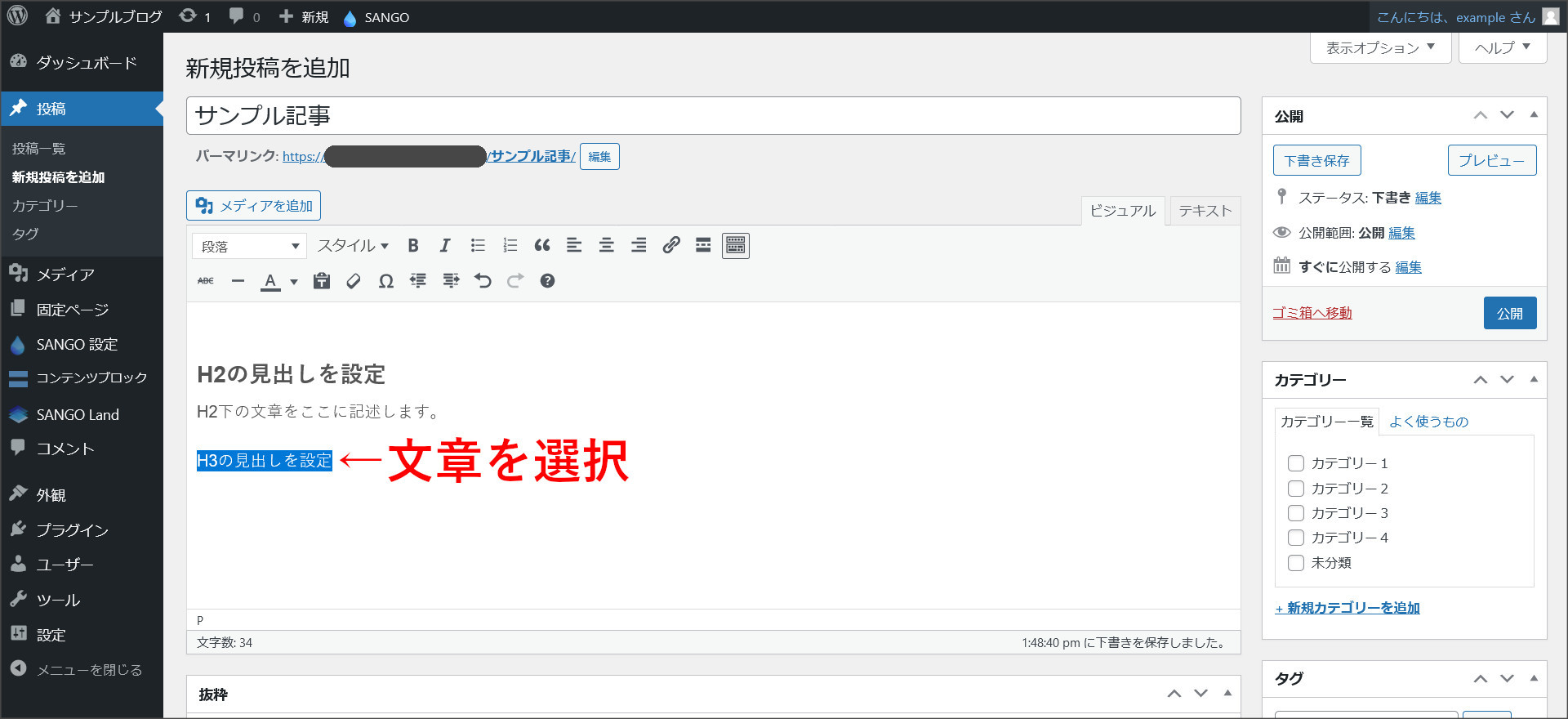The image size is (1568, 719).
Task: Insert a bulleted list
Action: [478, 246]
